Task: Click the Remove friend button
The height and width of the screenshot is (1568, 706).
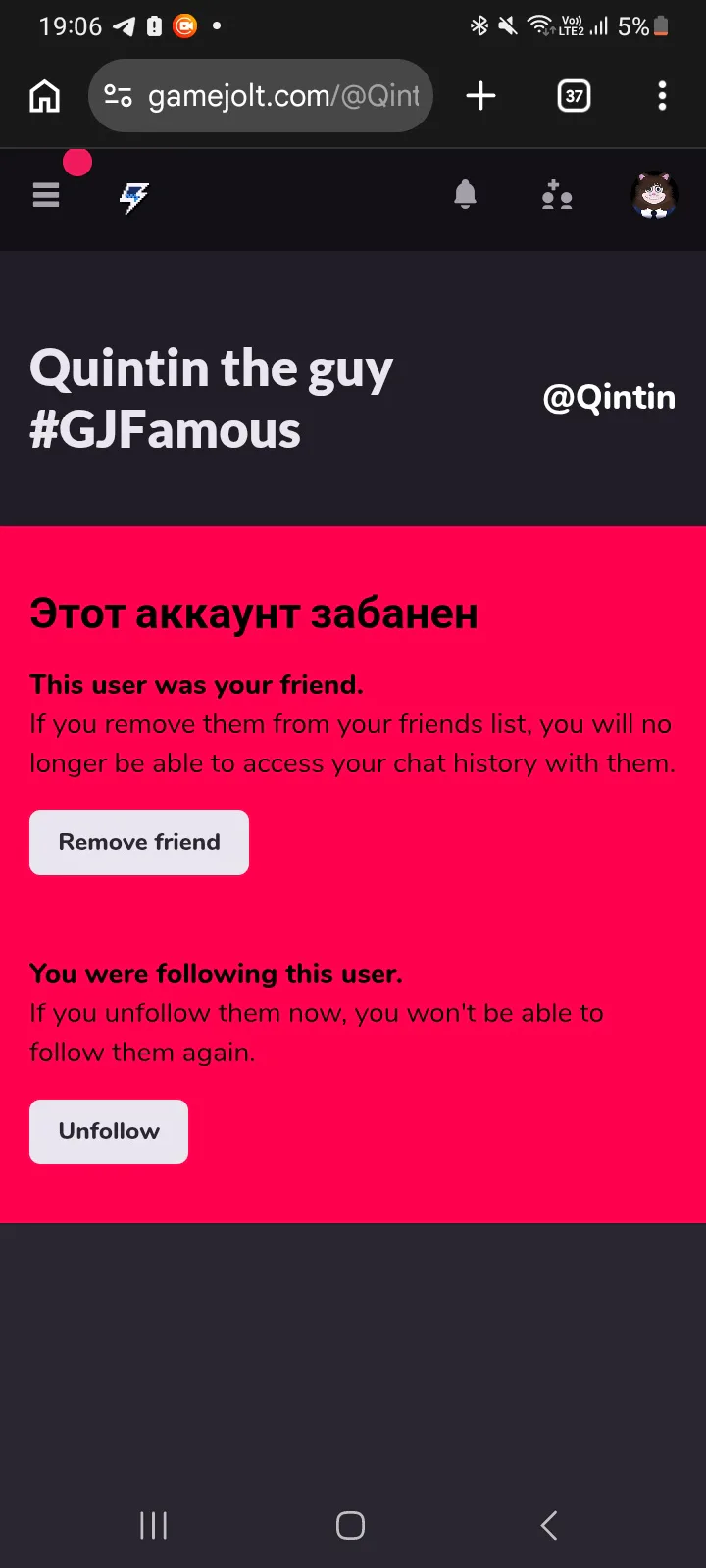Action: pyautogui.click(x=139, y=843)
